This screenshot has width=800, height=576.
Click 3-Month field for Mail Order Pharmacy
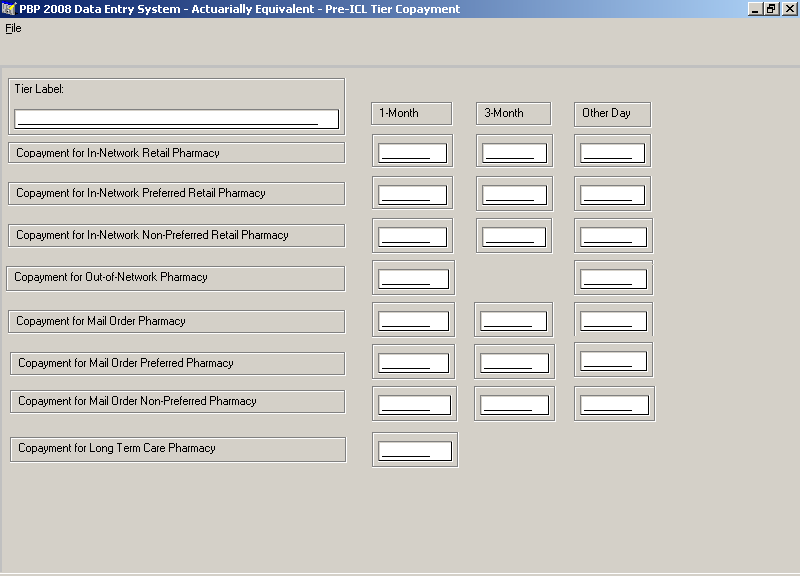click(513, 321)
